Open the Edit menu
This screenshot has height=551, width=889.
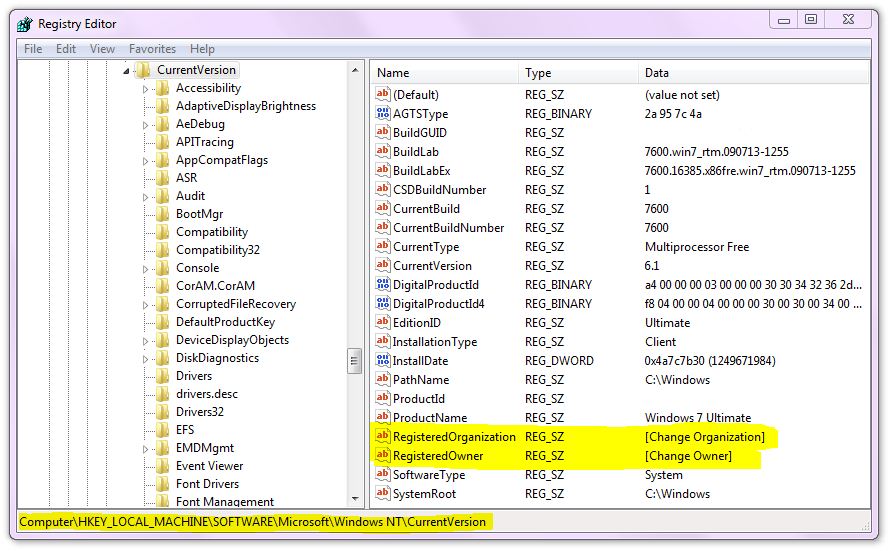click(x=66, y=49)
